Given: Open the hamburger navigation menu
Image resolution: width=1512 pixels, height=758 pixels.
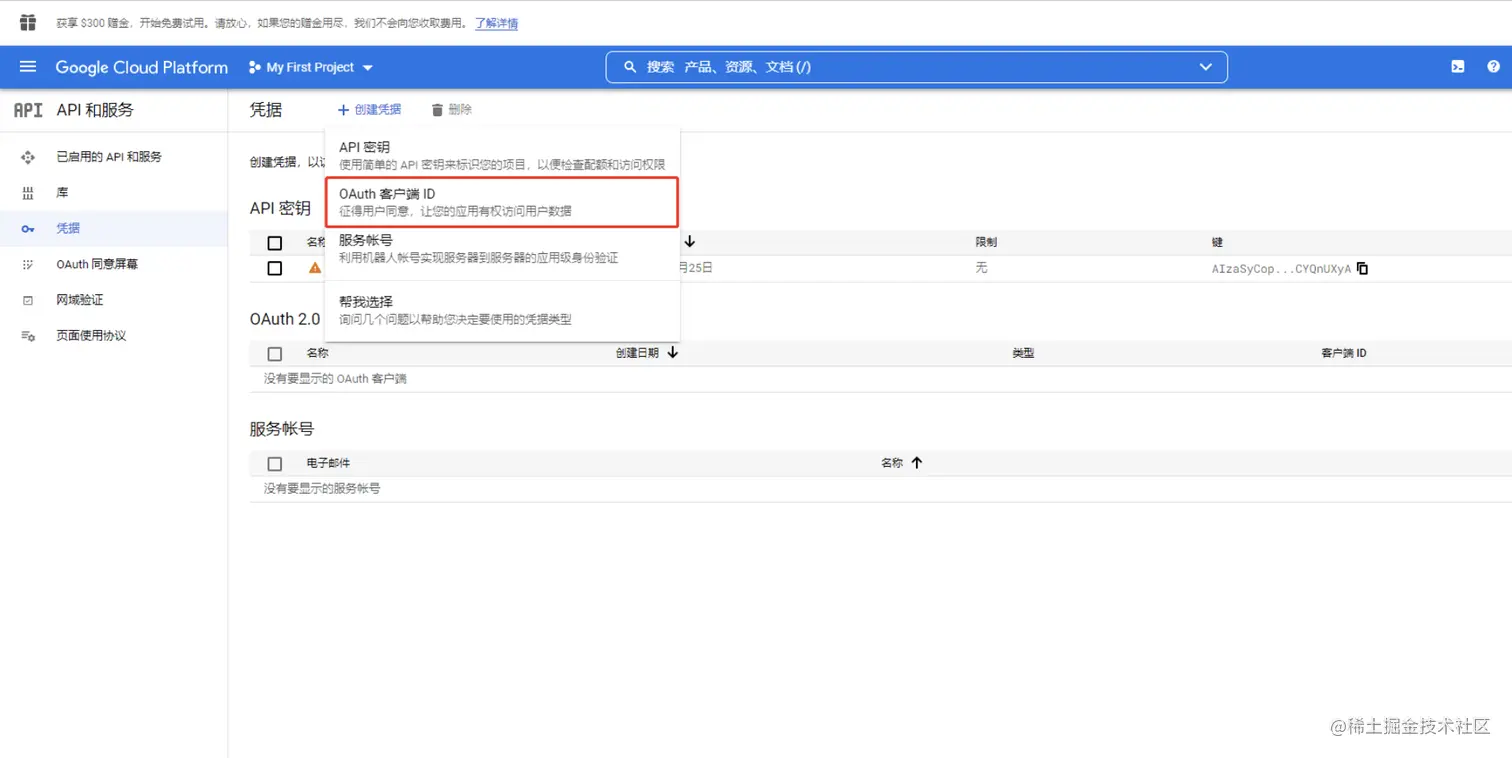Looking at the screenshot, I should click(x=28, y=67).
